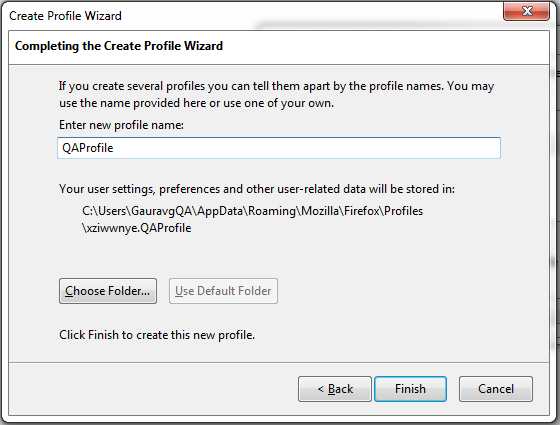Click the profile path ending in \Firefox\Profiles

(x=252, y=211)
